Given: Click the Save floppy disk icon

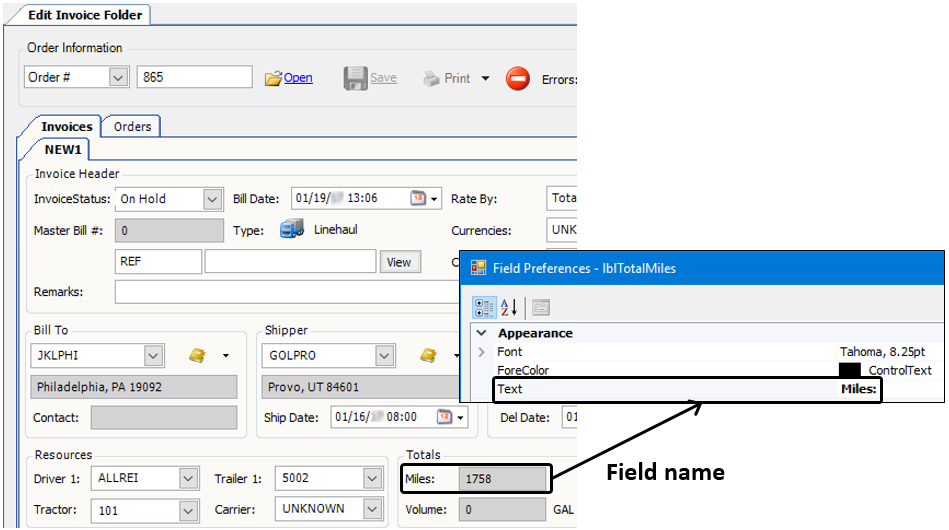Looking at the screenshot, I should tap(355, 79).
